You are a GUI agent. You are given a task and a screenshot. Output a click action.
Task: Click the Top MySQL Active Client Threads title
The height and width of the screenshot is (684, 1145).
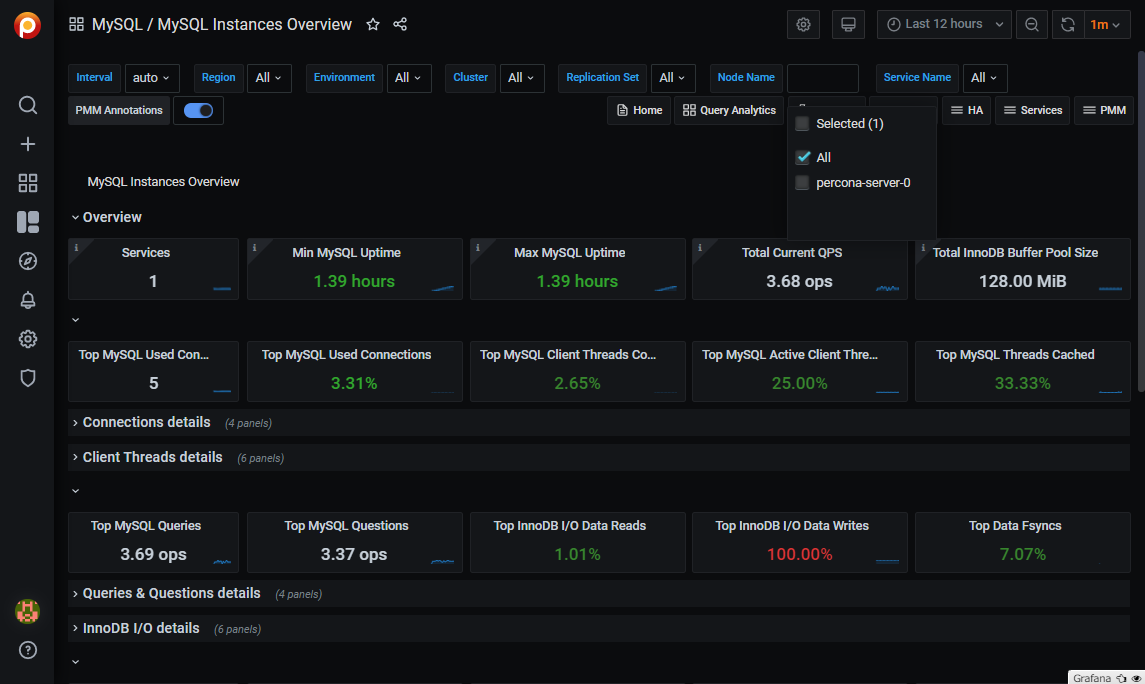tap(790, 355)
